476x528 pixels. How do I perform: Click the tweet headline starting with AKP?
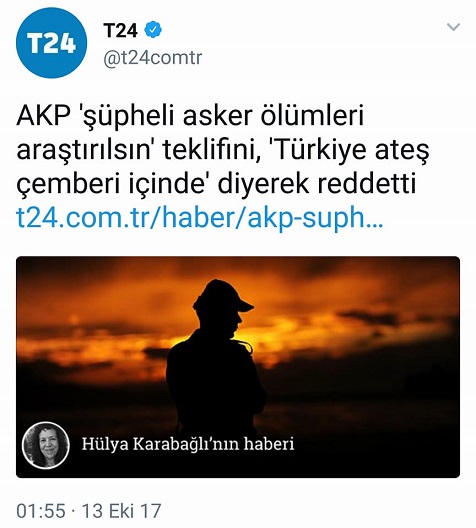(x=223, y=150)
